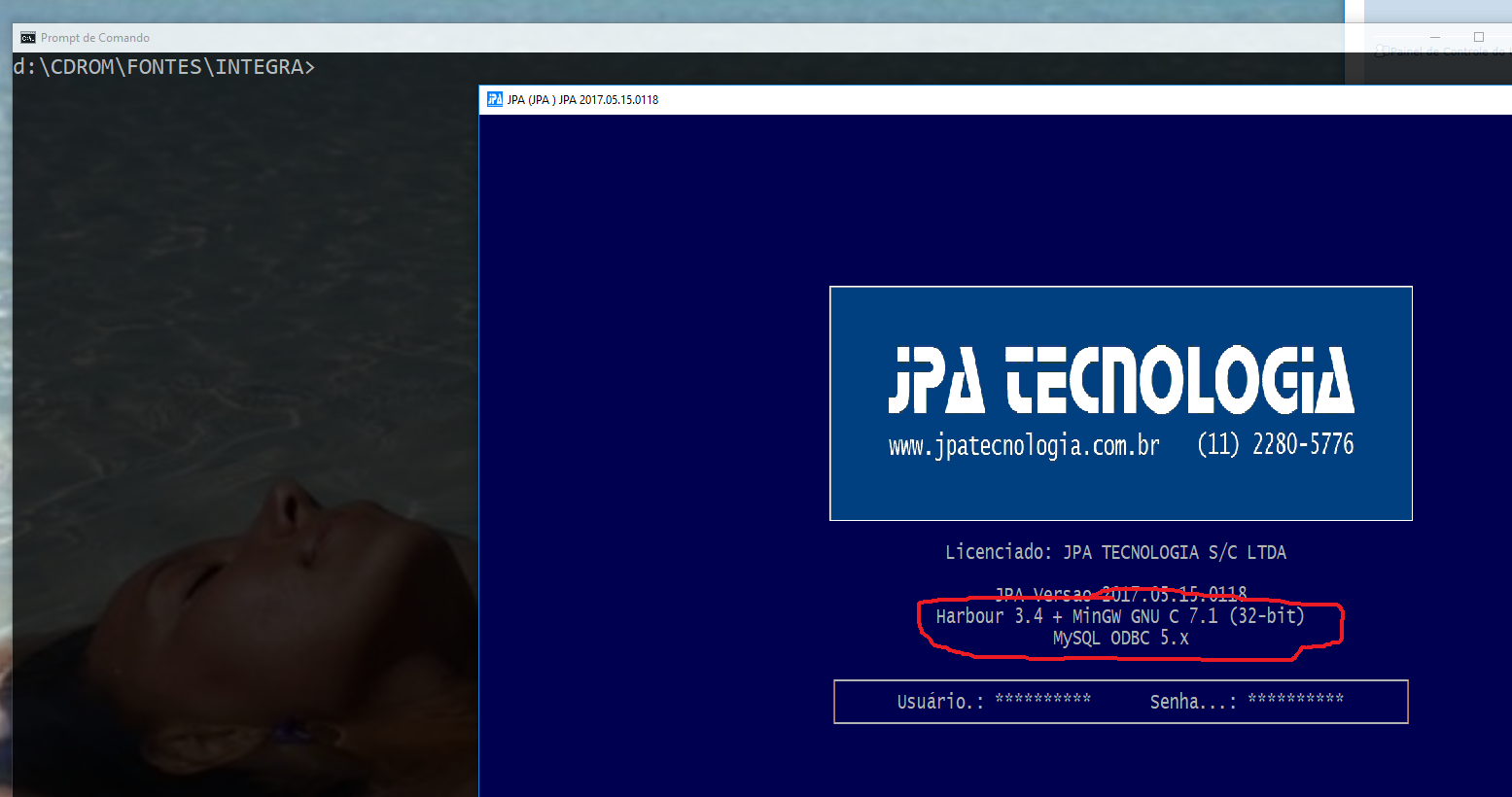The image size is (1512, 797).
Task: Maximize the Prompt de Comando window
Action: pyautogui.click(x=1479, y=37)
